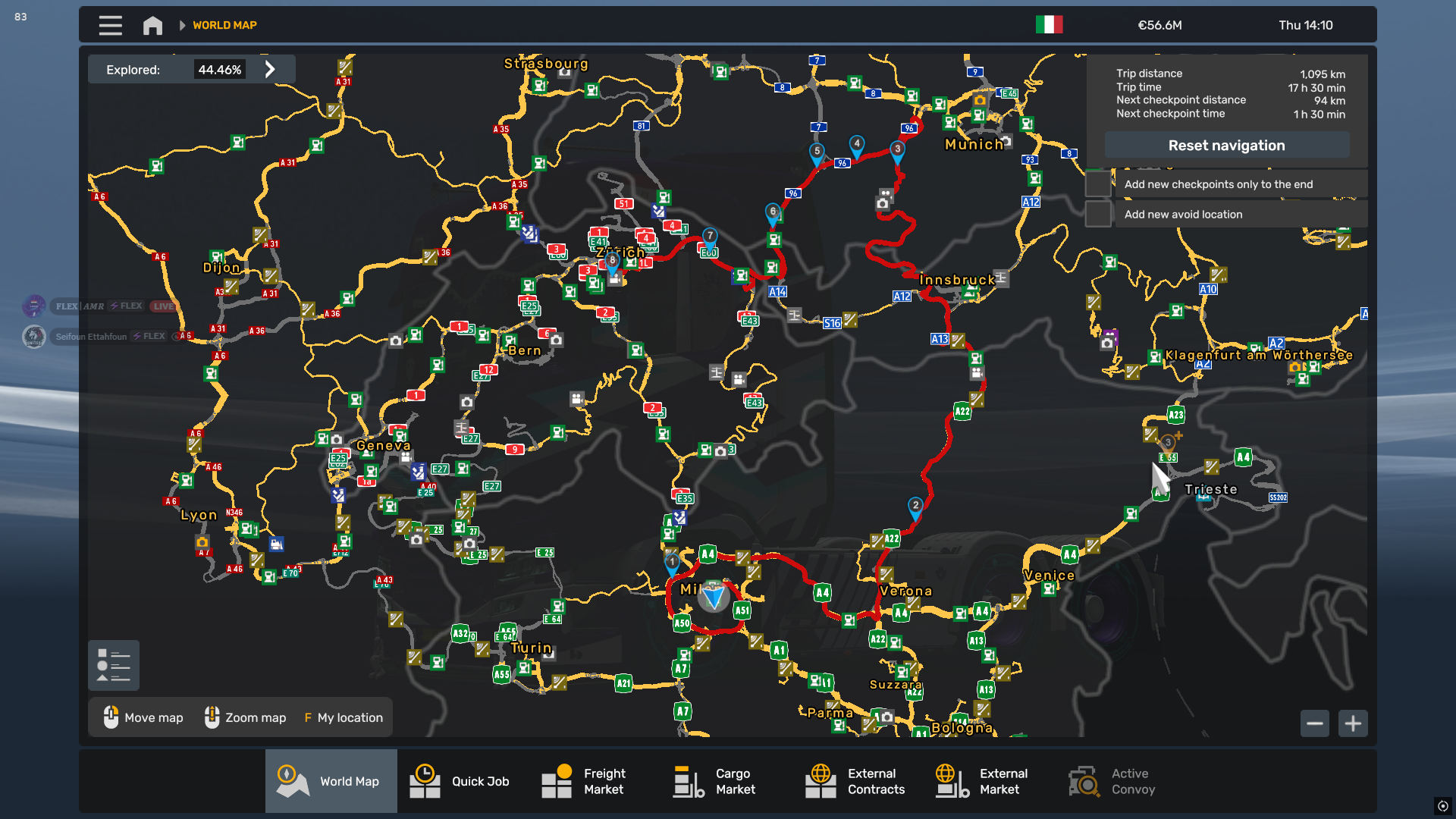Screen dimensions: 1456x819
Task: Click the Lyon city label
Action: 199,515
